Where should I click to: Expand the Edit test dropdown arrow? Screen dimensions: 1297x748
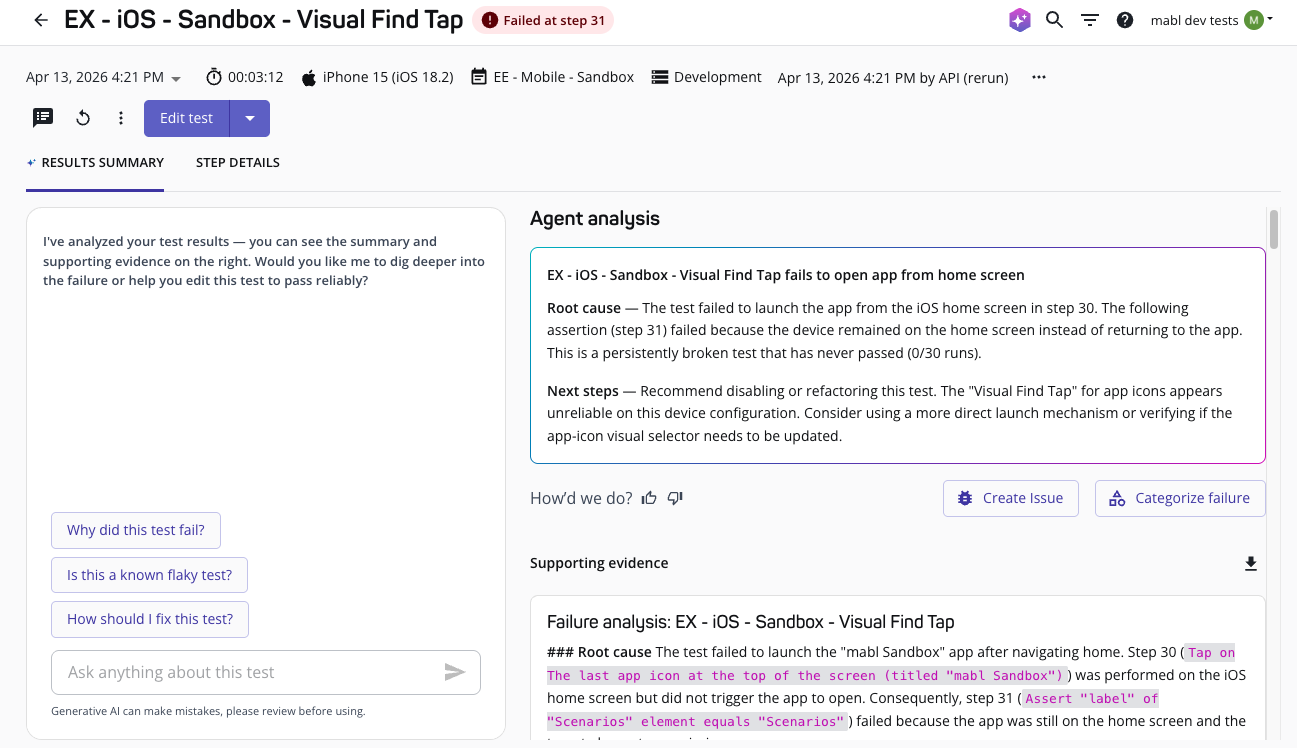coord(250,118)
